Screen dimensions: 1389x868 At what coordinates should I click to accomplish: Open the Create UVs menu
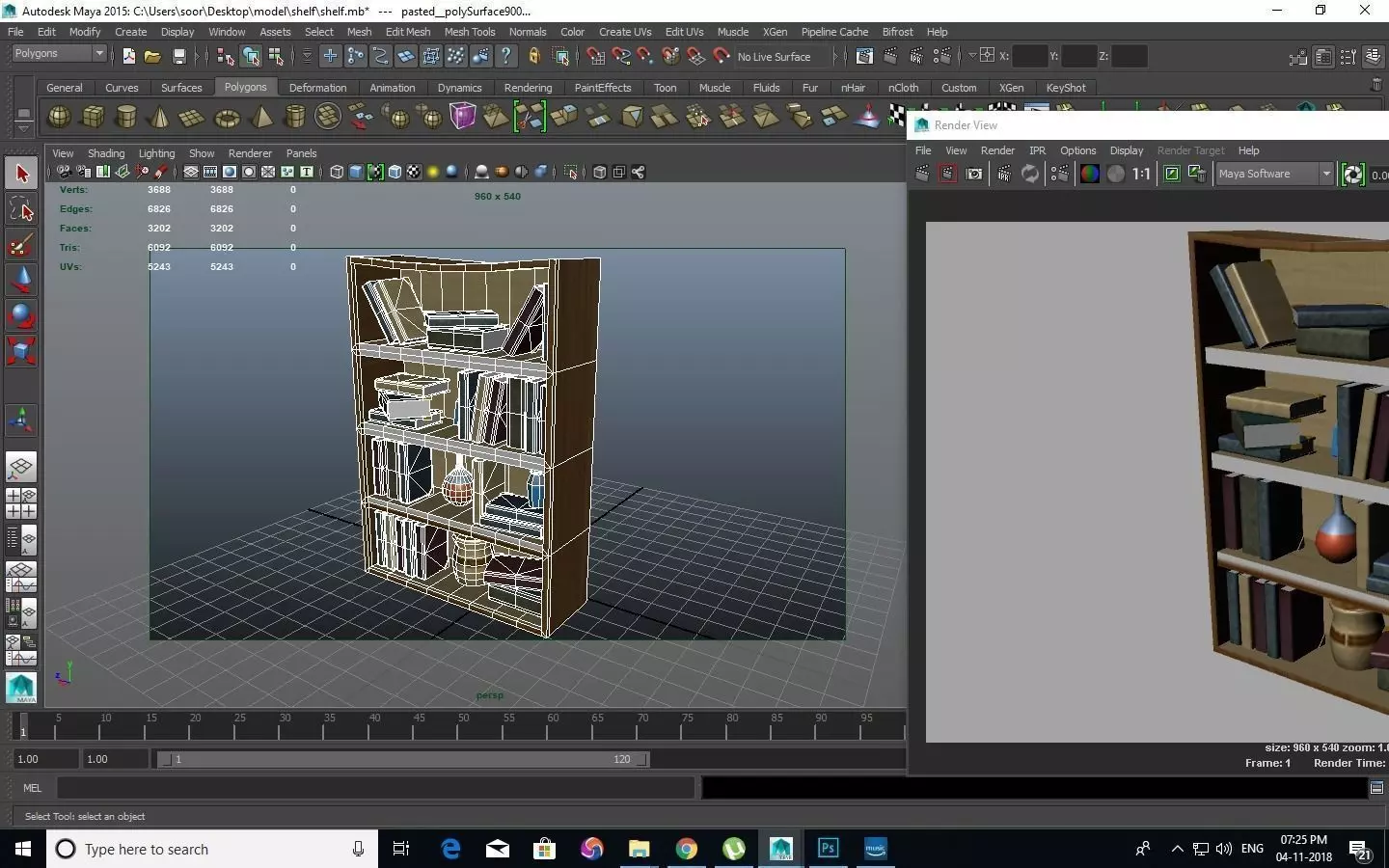pyautogui.click(x=625, y=32)
